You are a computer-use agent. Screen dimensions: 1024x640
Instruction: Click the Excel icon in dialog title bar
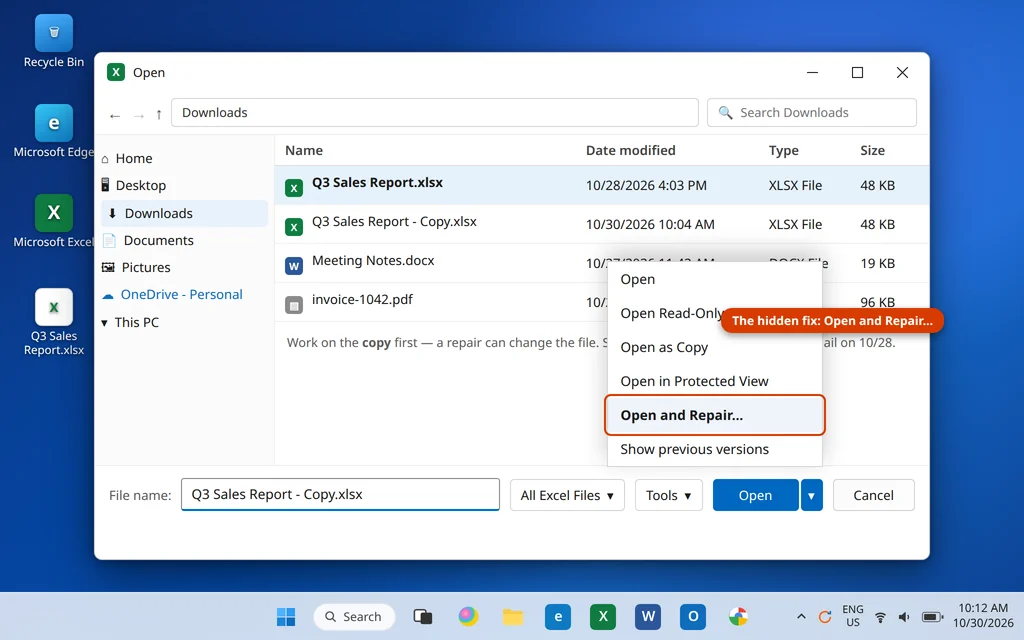pyautogui.click(x=116, y=72)
